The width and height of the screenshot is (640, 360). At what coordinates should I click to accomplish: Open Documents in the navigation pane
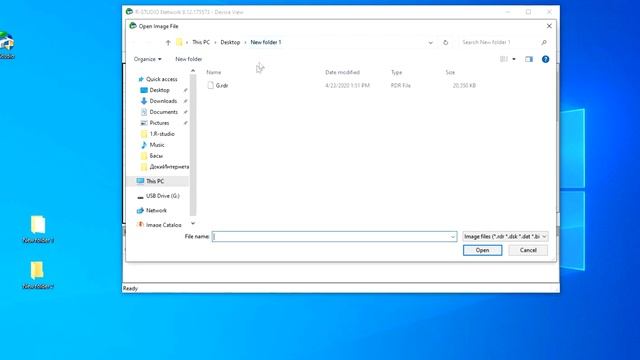click(163, 112)
